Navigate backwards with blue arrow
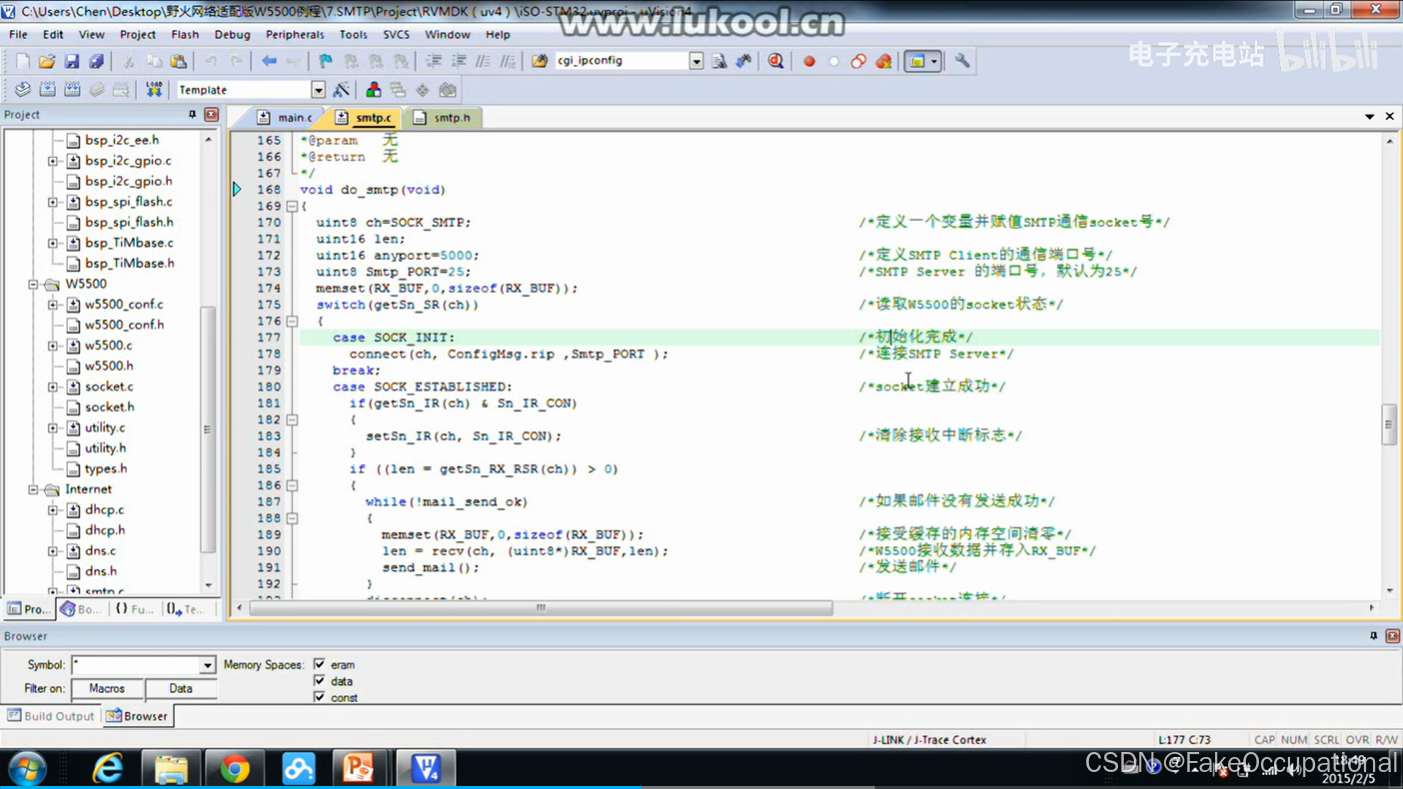Image resolution: width=1403 pixels, height=789 pixels. (269, 61)
